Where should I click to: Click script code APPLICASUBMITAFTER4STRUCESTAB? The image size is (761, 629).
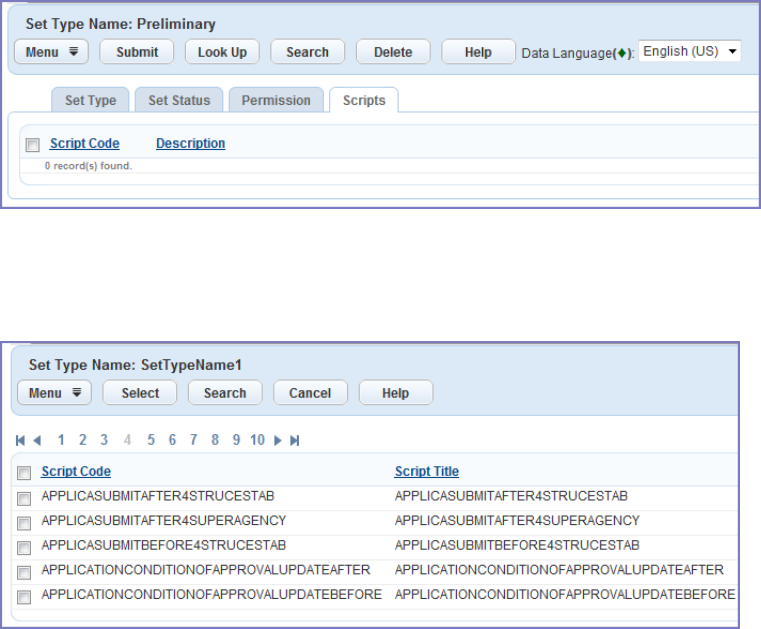tap(158, 496)
